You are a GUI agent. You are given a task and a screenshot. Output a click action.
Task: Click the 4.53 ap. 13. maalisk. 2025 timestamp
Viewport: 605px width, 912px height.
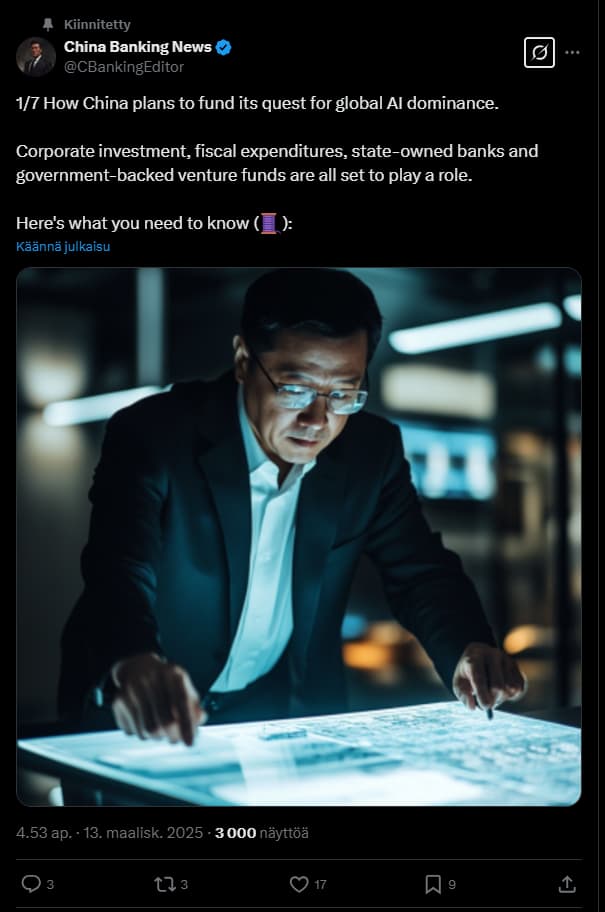click(x=109, y=833)
